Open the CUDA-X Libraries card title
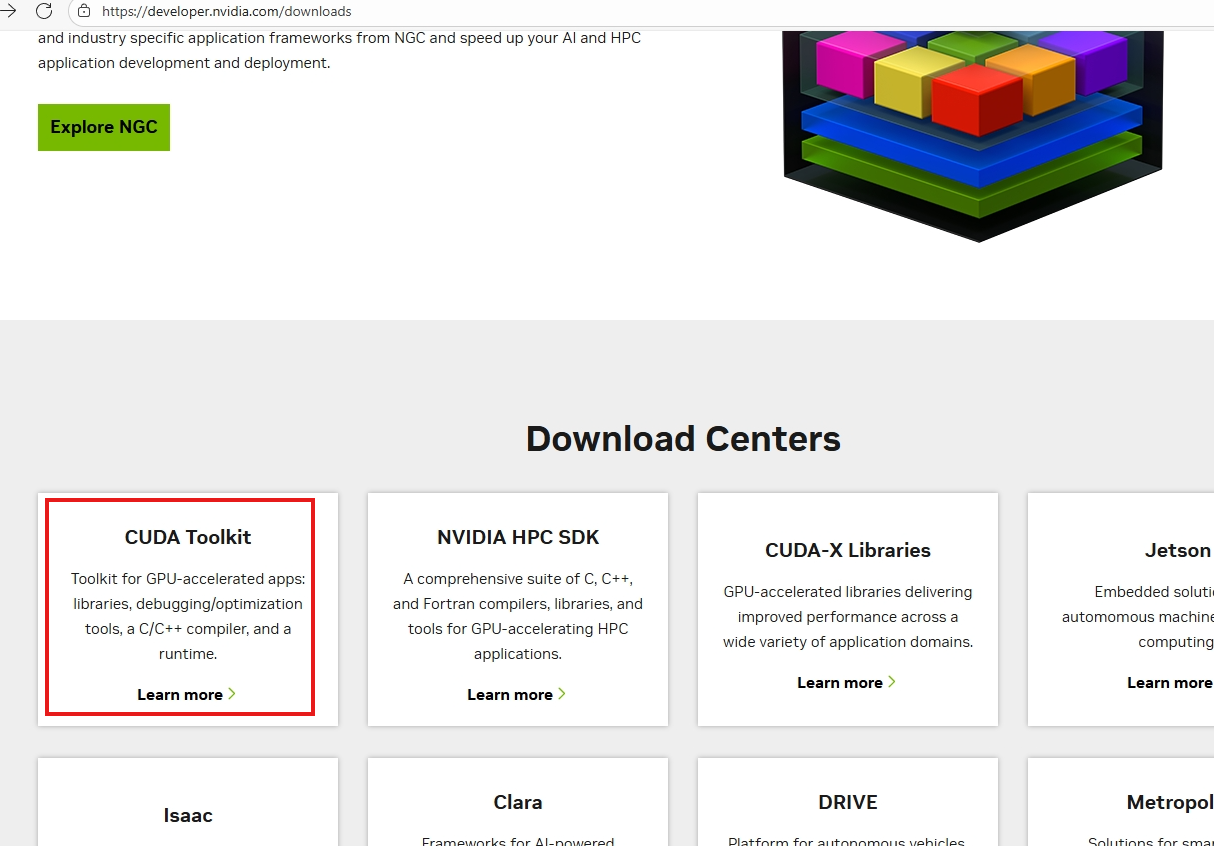1214x846 pixels. [x=848, y=550]
